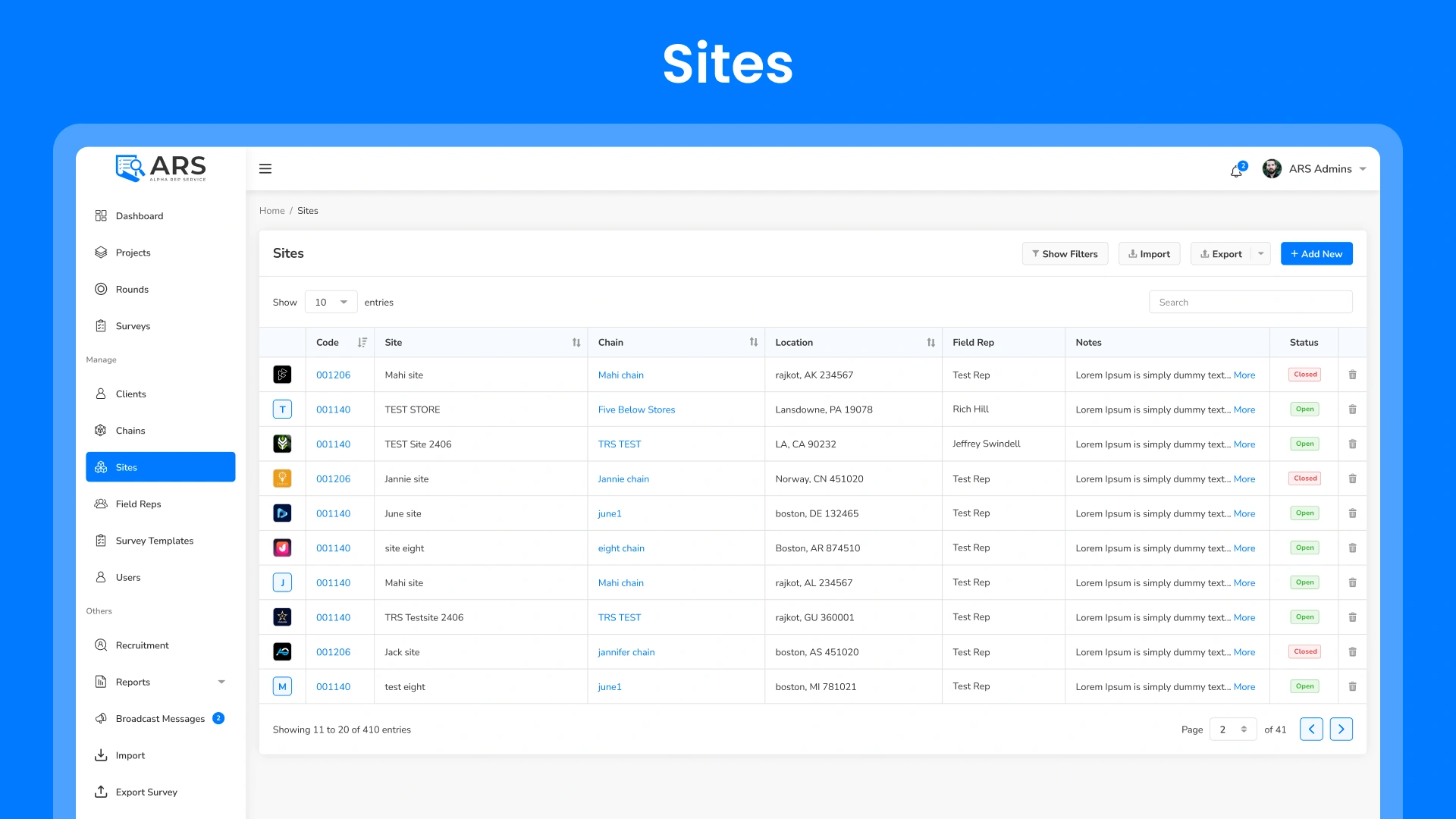Open Clients in the sidebar
Viewport: 1456px width, 819px height.
(x=161, y=394)
